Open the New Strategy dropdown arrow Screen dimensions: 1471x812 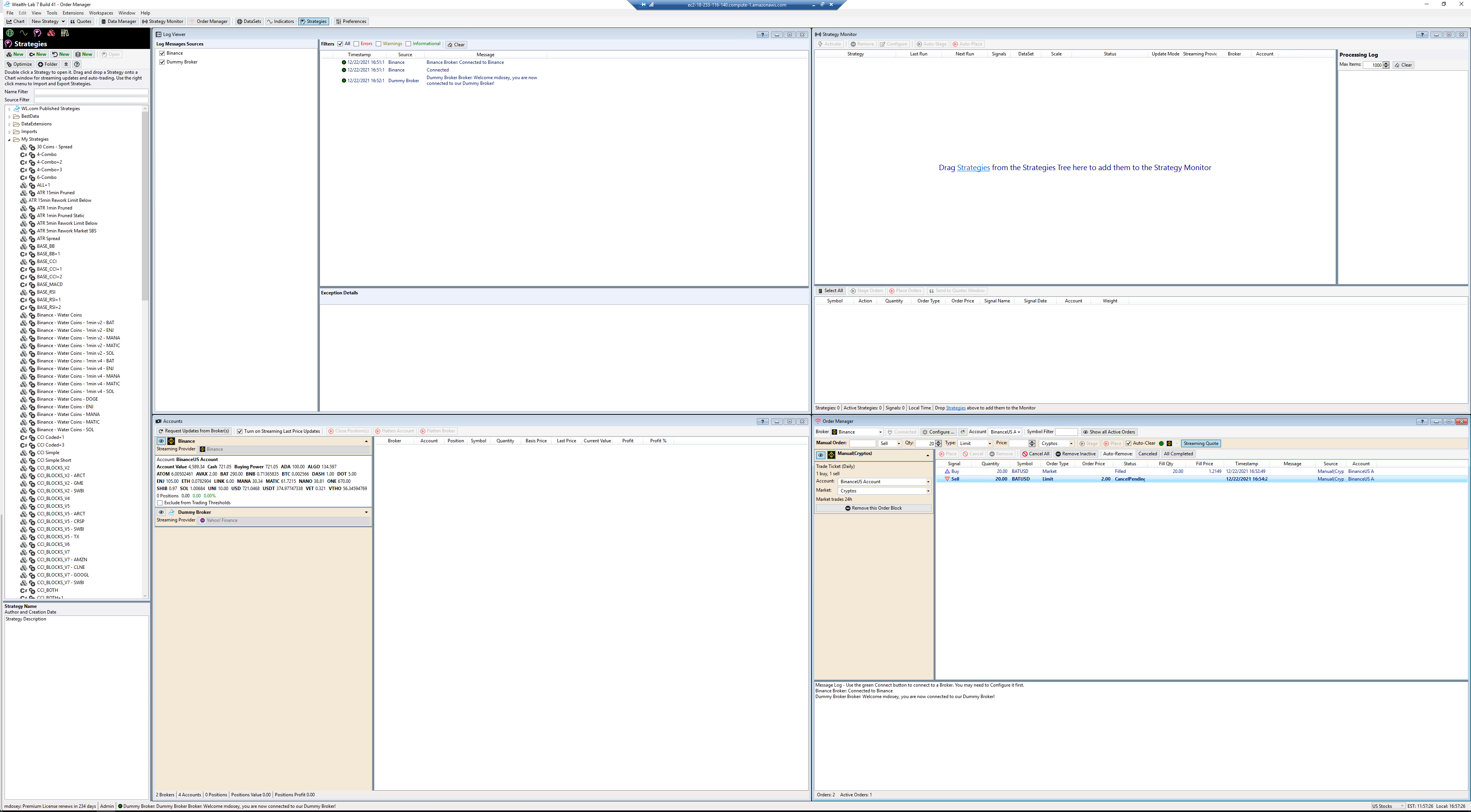[x=63, y=22]
